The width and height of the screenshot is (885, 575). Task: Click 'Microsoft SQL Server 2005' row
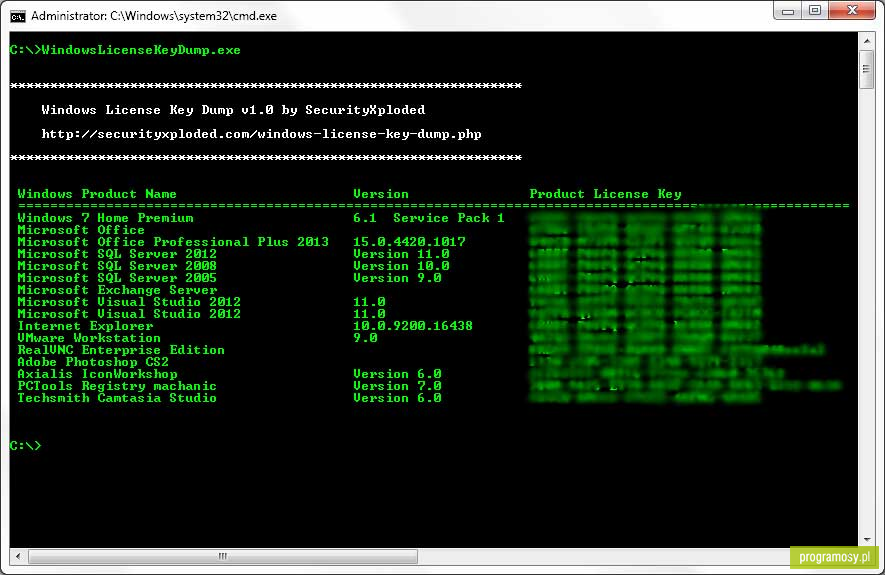117,278
